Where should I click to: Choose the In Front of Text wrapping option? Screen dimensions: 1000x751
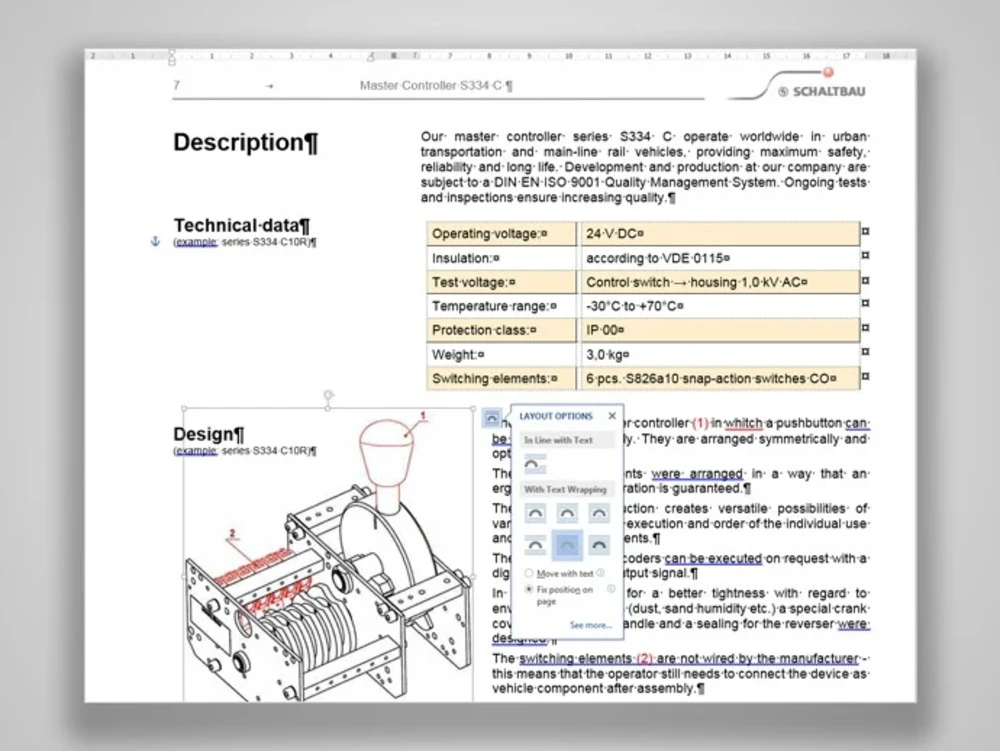click(x=598, y=545)
